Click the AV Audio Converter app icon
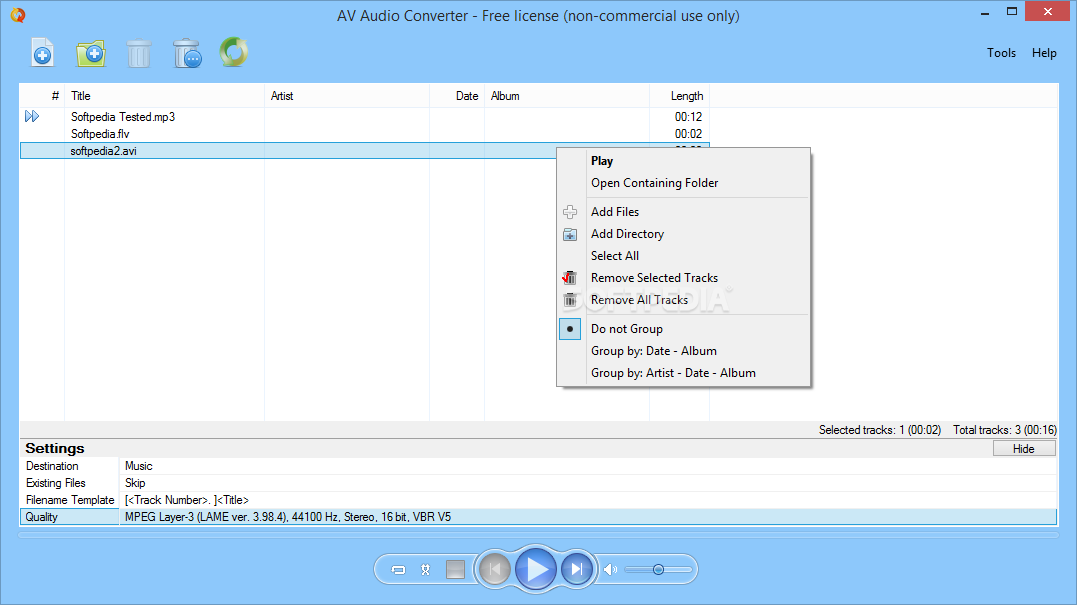 coord(18,14)
